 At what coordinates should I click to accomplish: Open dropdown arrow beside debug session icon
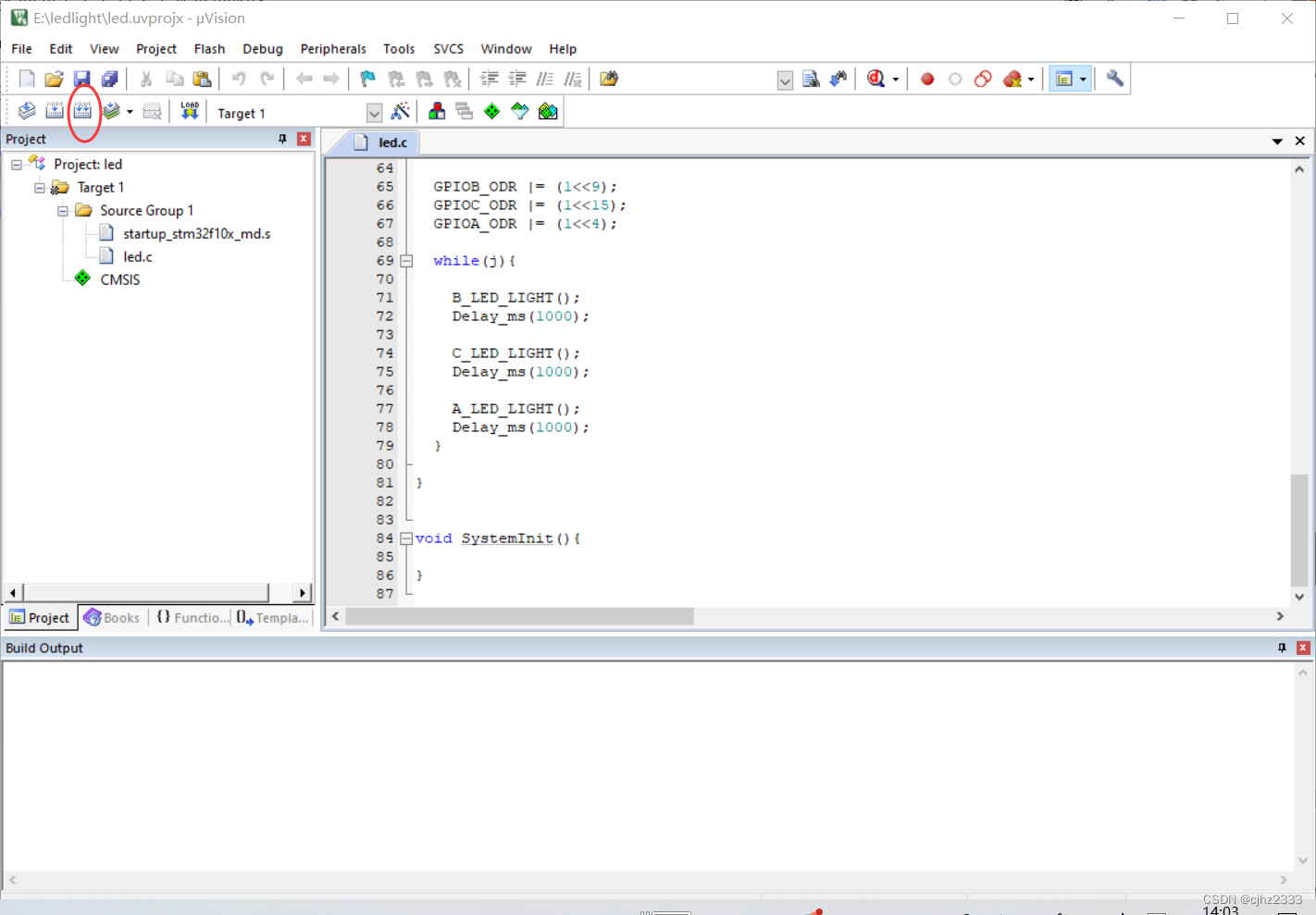(x=895, y=80)
